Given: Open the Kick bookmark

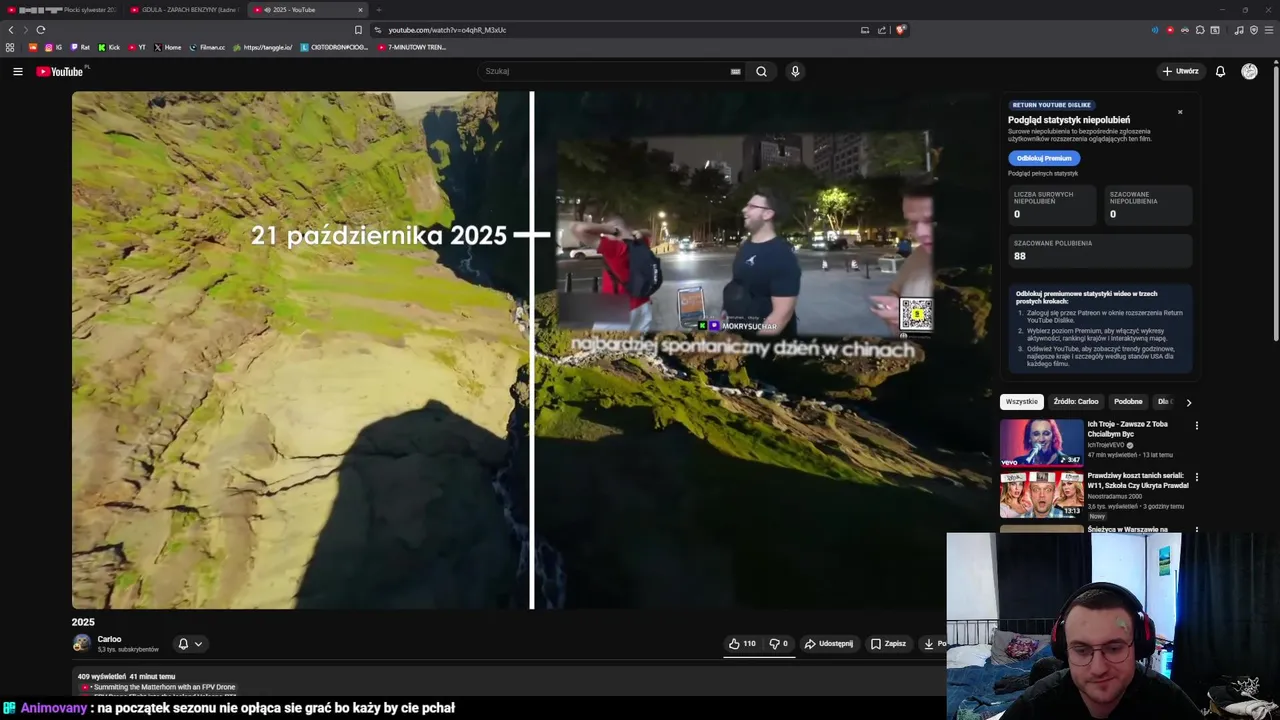Looking at the screenshot, I should point(109,47).
